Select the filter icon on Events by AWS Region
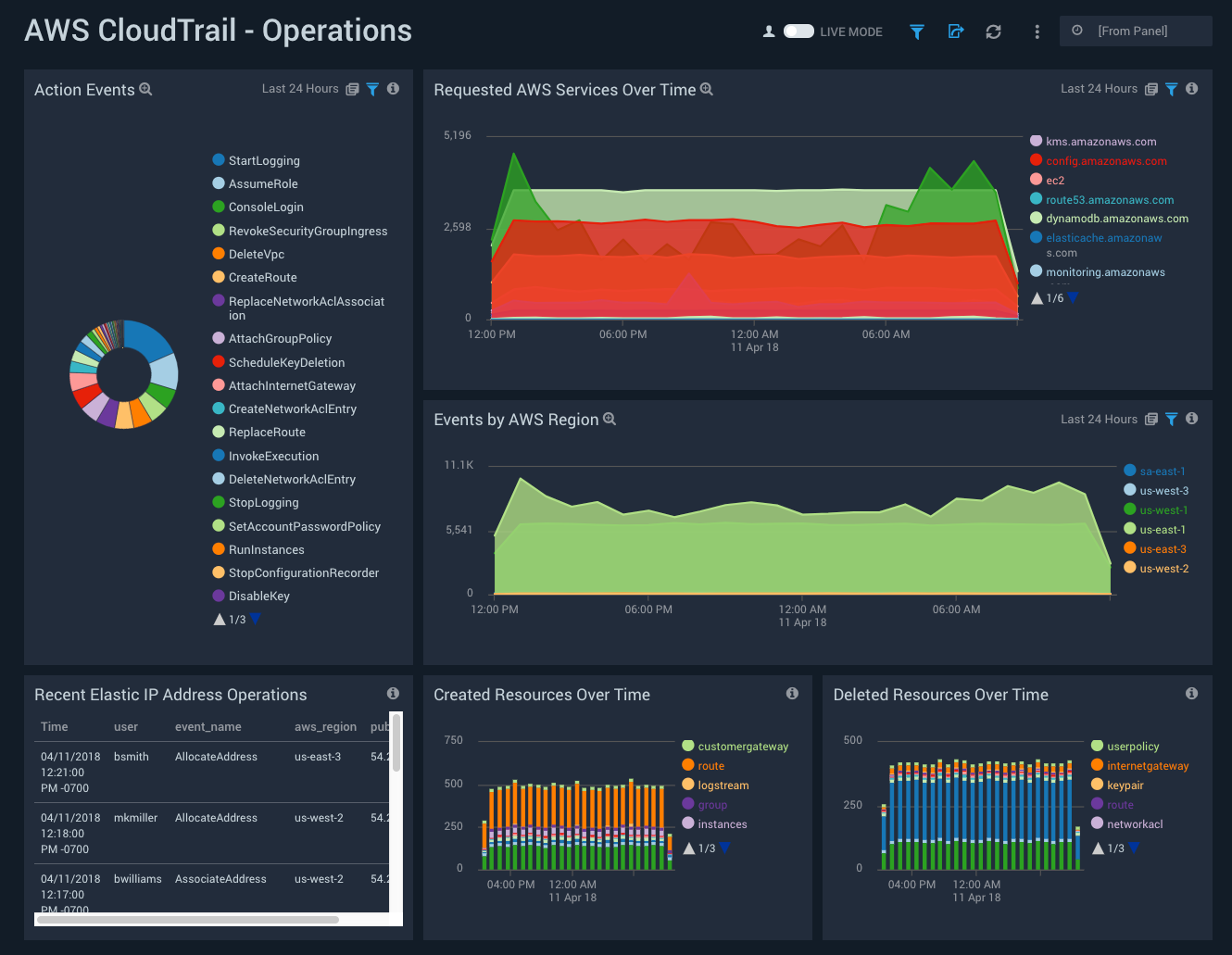1232x955 pixels. click(1171, 419)
